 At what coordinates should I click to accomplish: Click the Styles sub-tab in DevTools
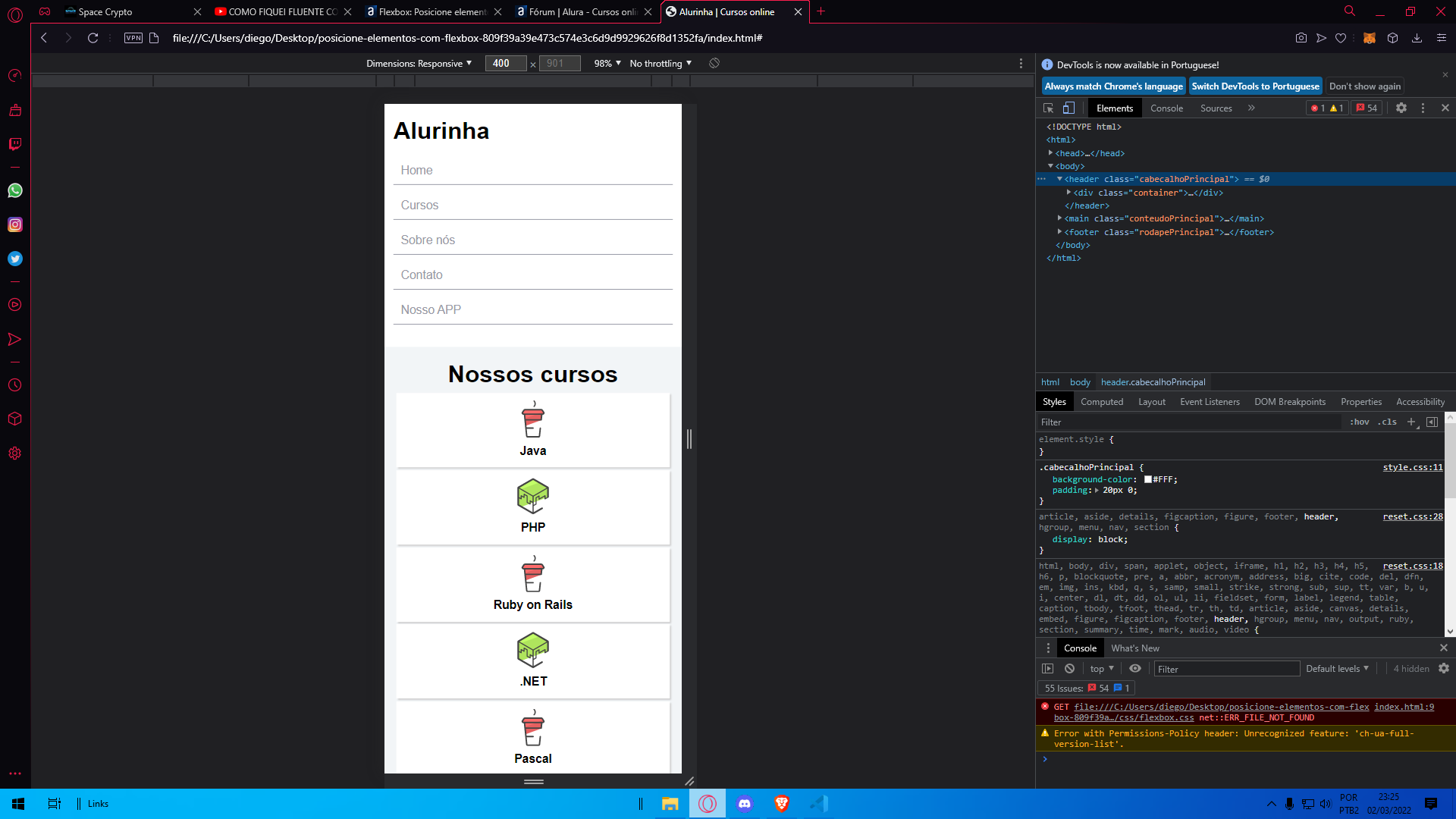1054,401
